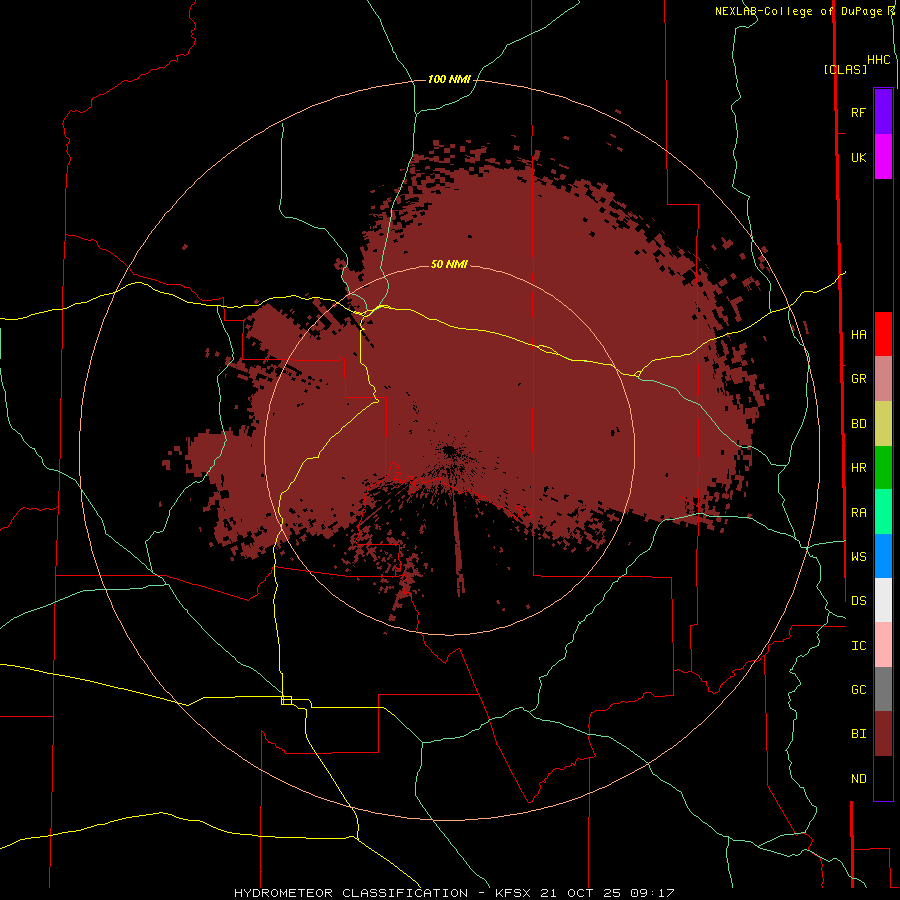Click the ND black legend block
900x900 pixels.
(x=883, y=778)
